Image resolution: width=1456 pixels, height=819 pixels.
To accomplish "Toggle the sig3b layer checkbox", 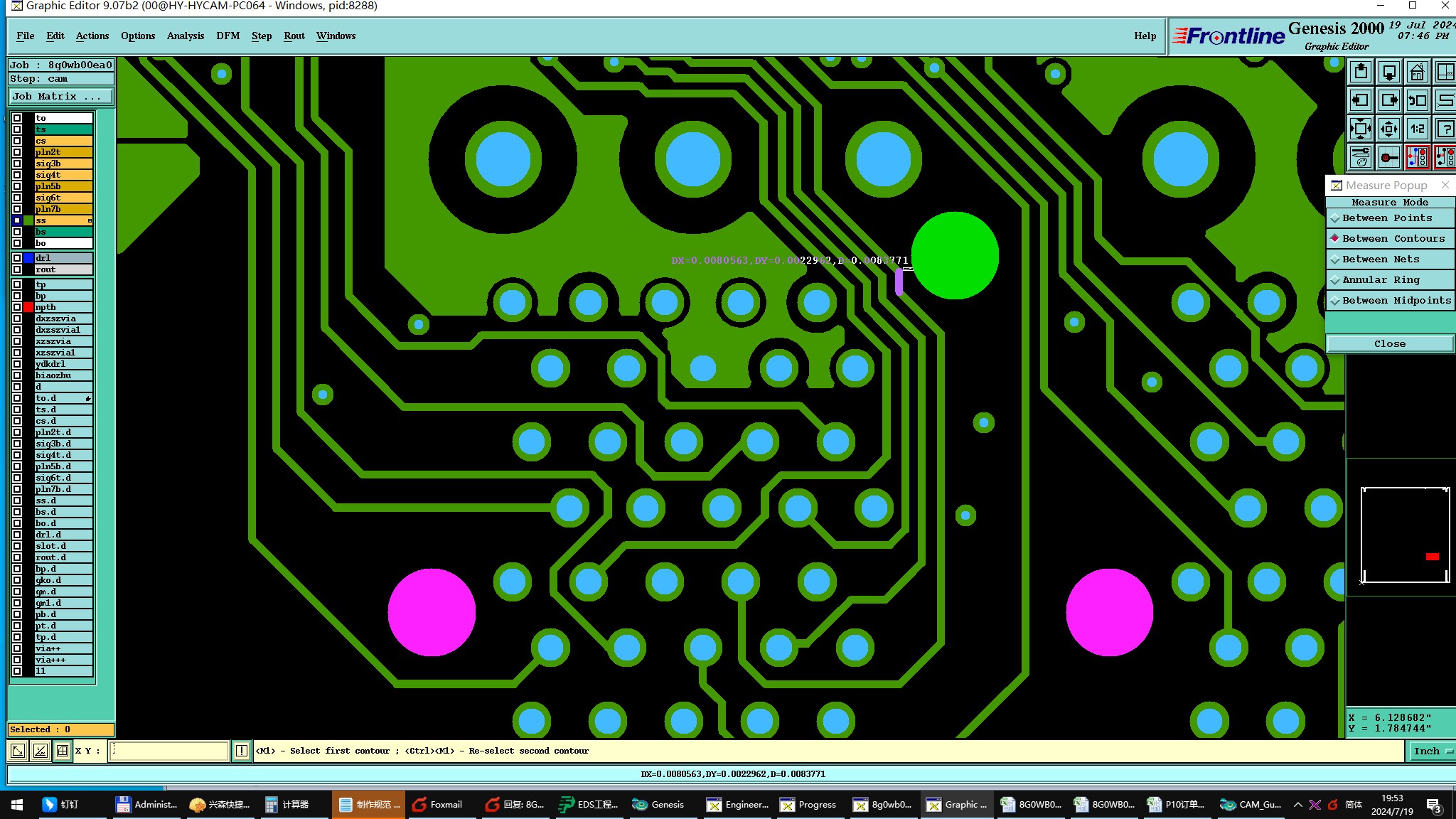I will [17, 164].
